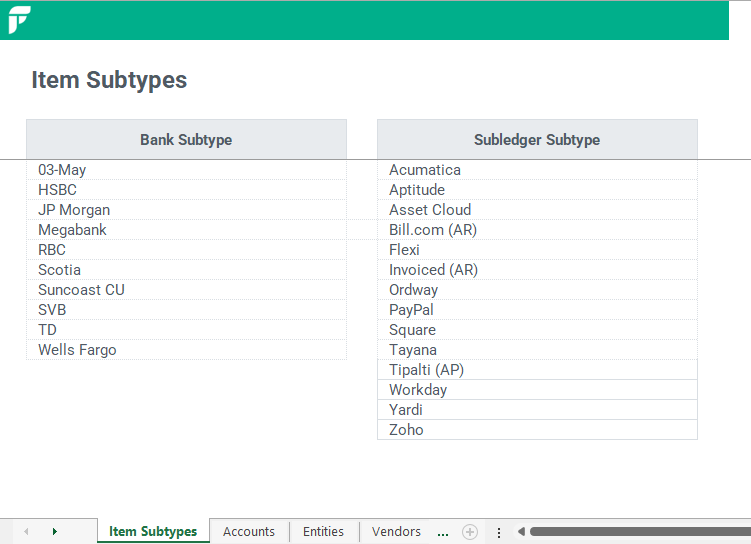Switch to the Vendors sheet tab
Screen dimensions: 751x544
pos(396,532)
